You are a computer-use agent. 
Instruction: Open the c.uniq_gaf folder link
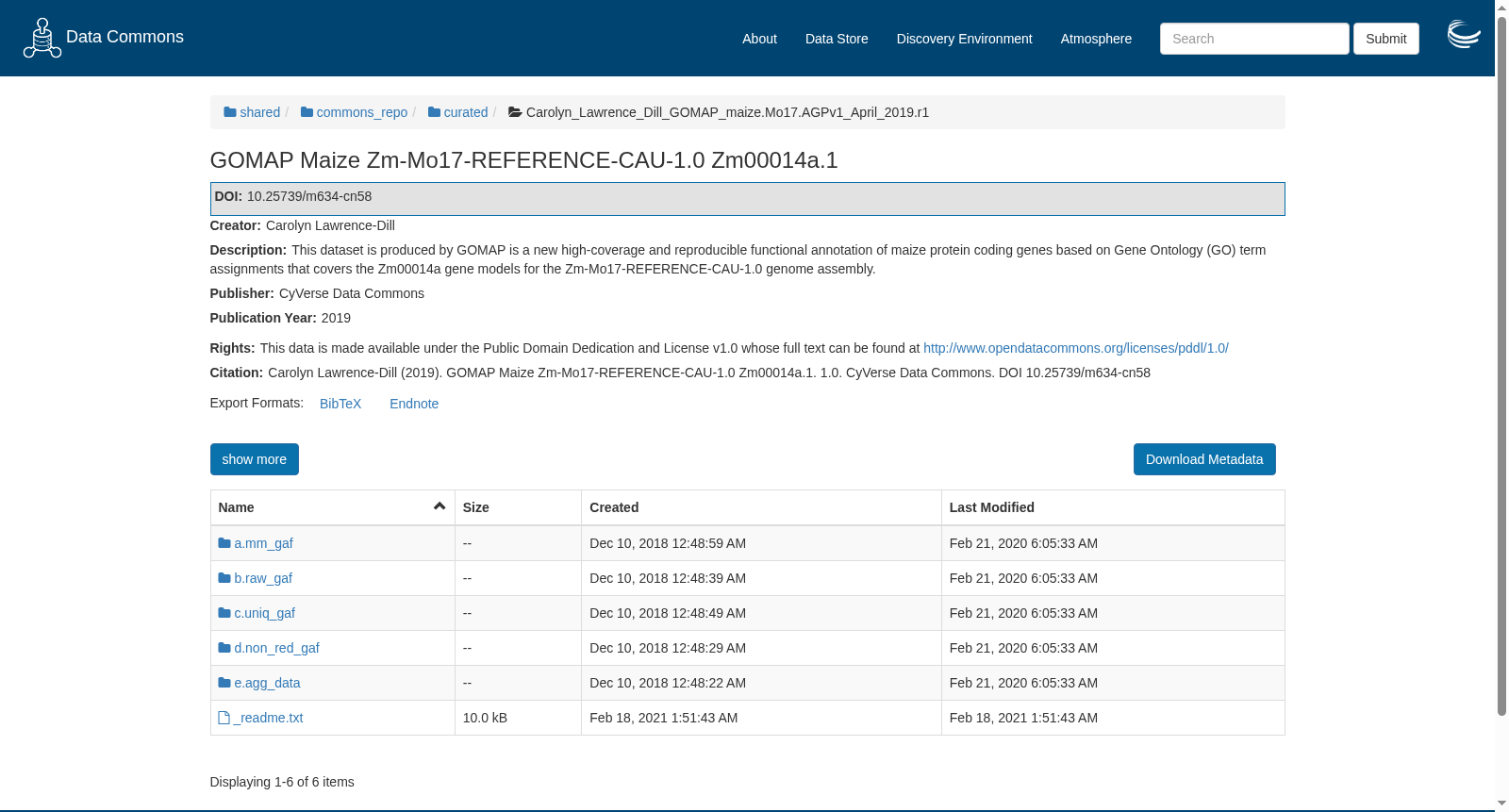click(x=264, y=613)
